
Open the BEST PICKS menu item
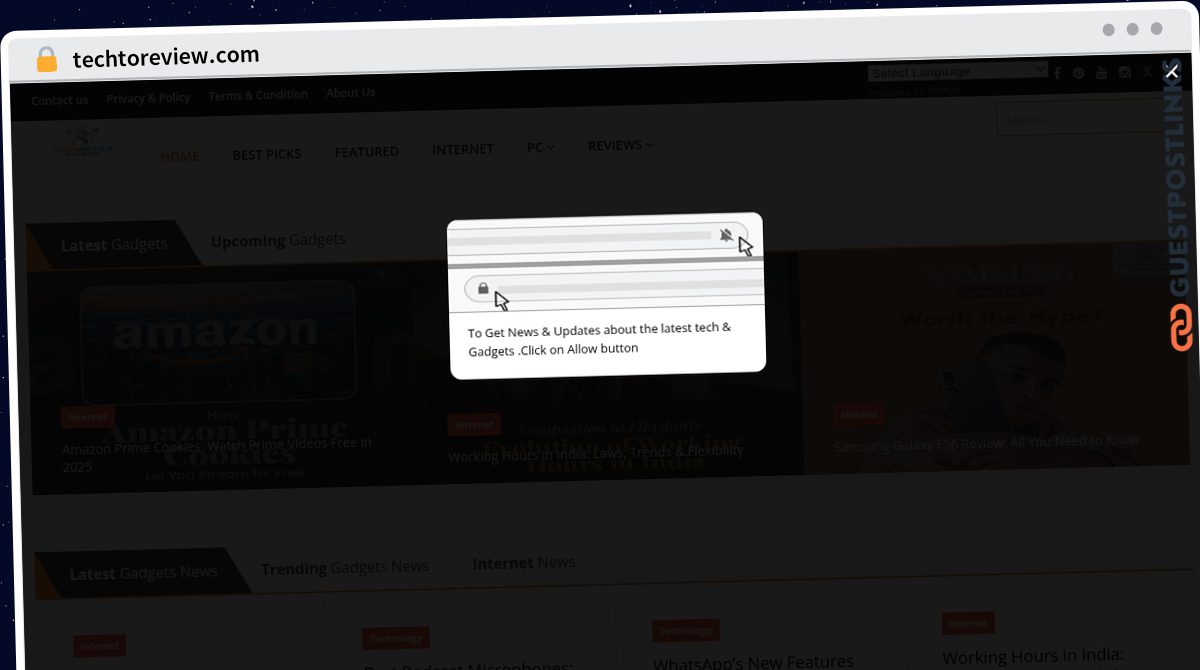pos(267,154)
